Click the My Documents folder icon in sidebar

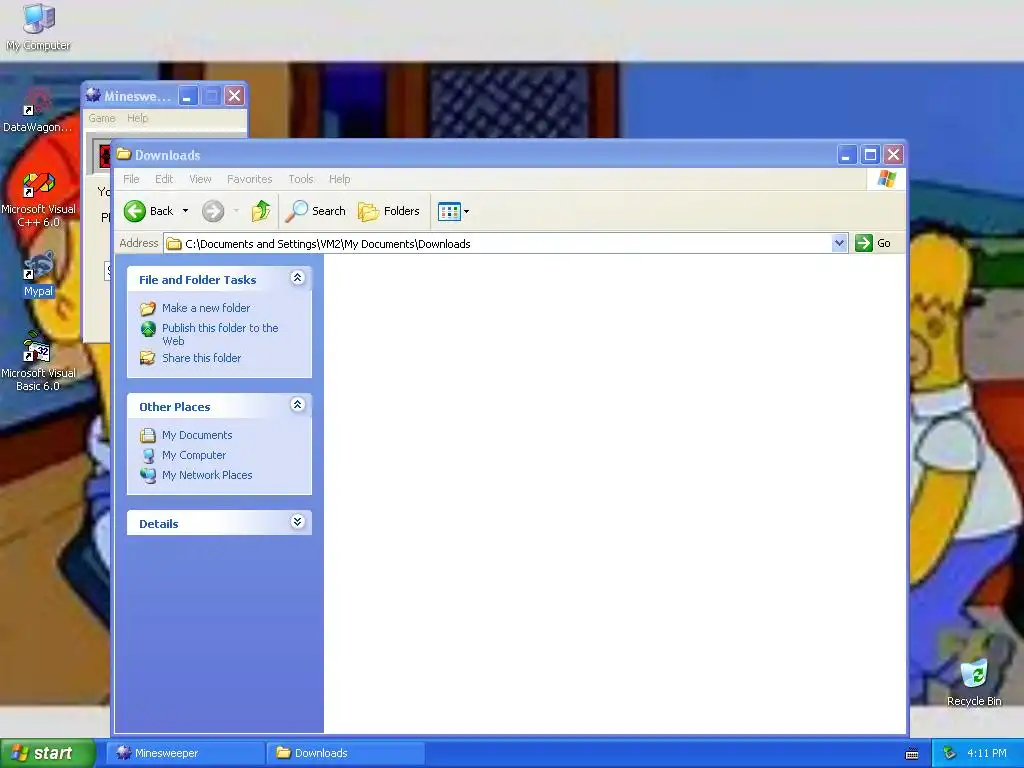(148, 435)
